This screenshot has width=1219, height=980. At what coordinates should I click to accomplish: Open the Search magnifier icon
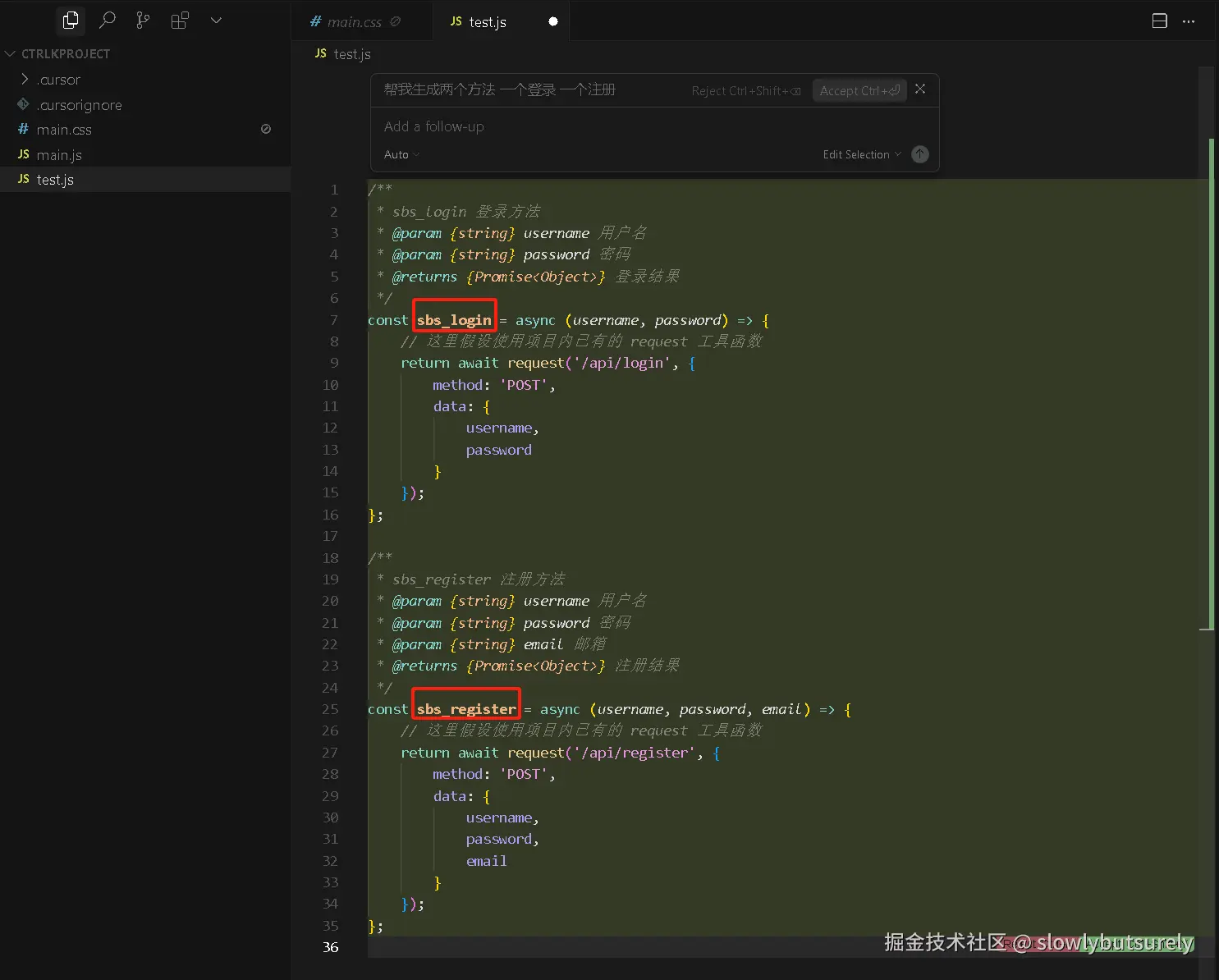point(107,21)
